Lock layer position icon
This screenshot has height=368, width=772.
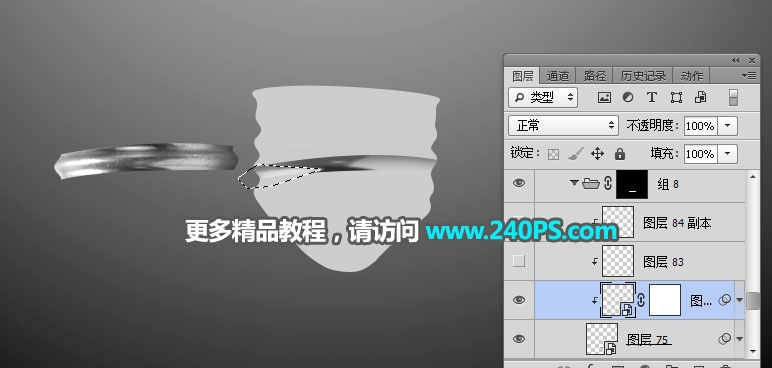(x=597, y=154)
